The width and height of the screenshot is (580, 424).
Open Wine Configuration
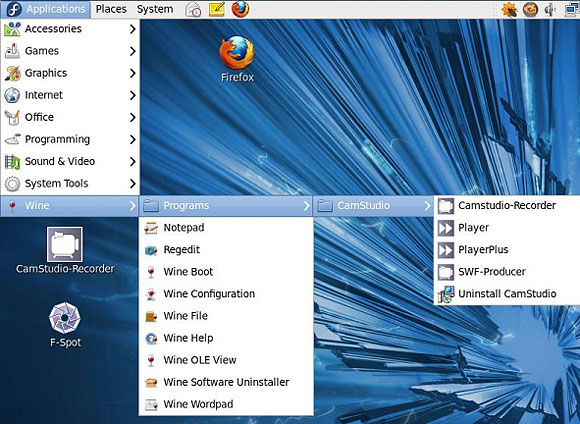226,294
